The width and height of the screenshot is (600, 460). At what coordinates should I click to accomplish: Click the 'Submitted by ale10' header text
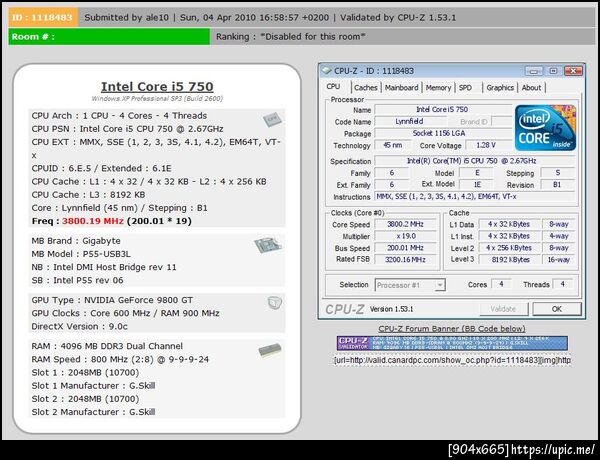(x=127, y=18)
